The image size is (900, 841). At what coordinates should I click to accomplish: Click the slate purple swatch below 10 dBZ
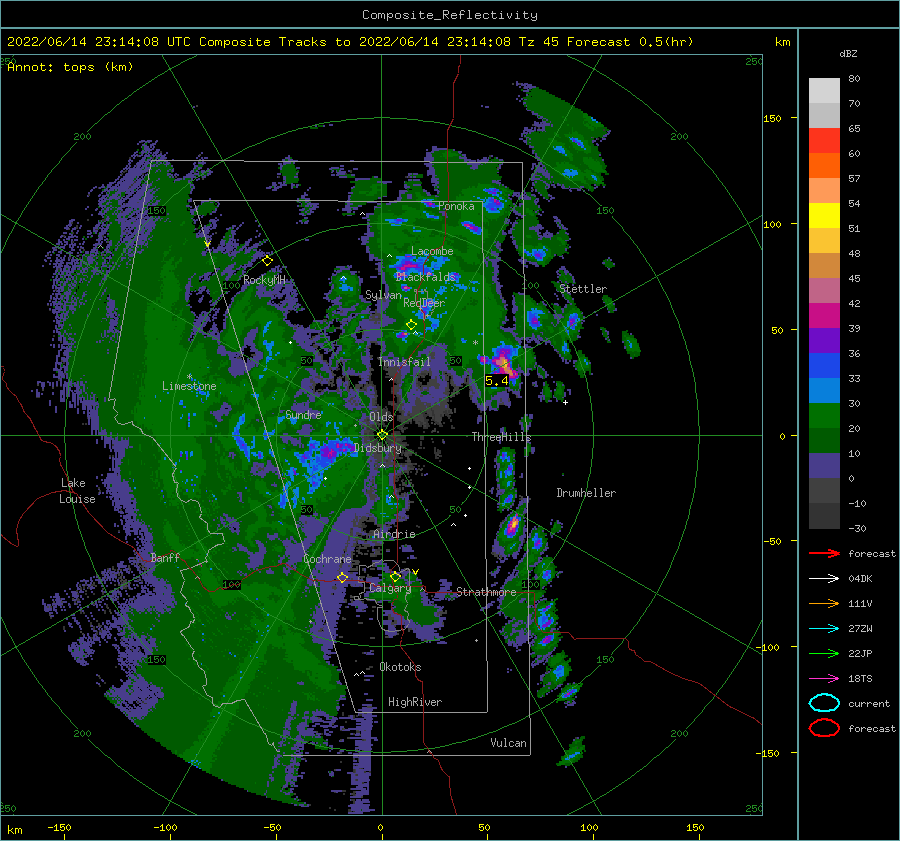click(824, 466)
